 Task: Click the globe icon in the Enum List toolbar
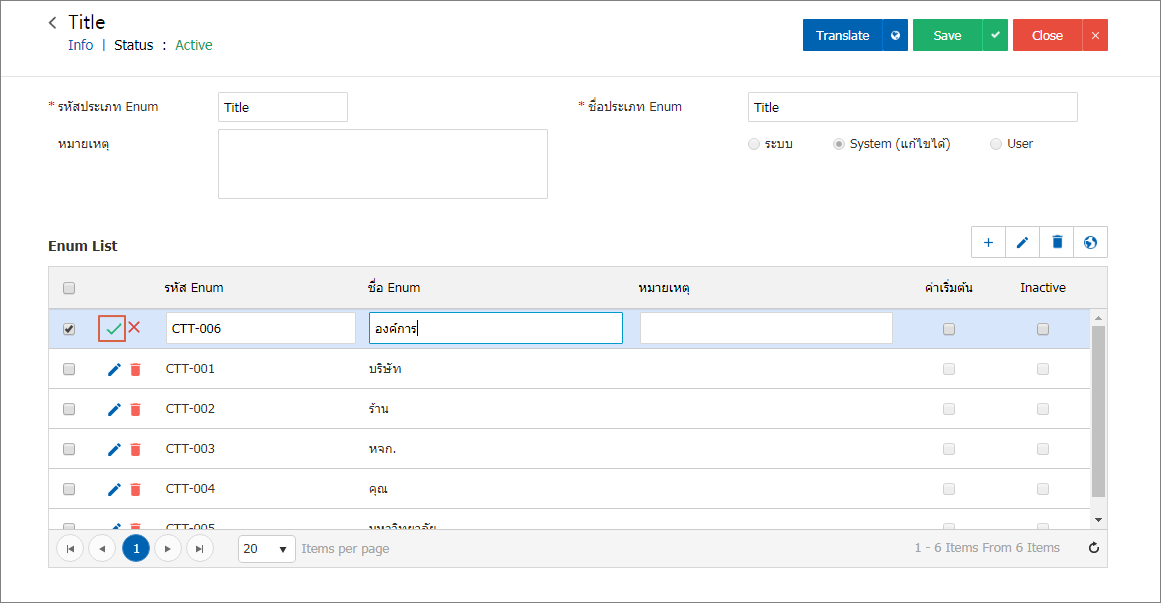click(1091, 242)
